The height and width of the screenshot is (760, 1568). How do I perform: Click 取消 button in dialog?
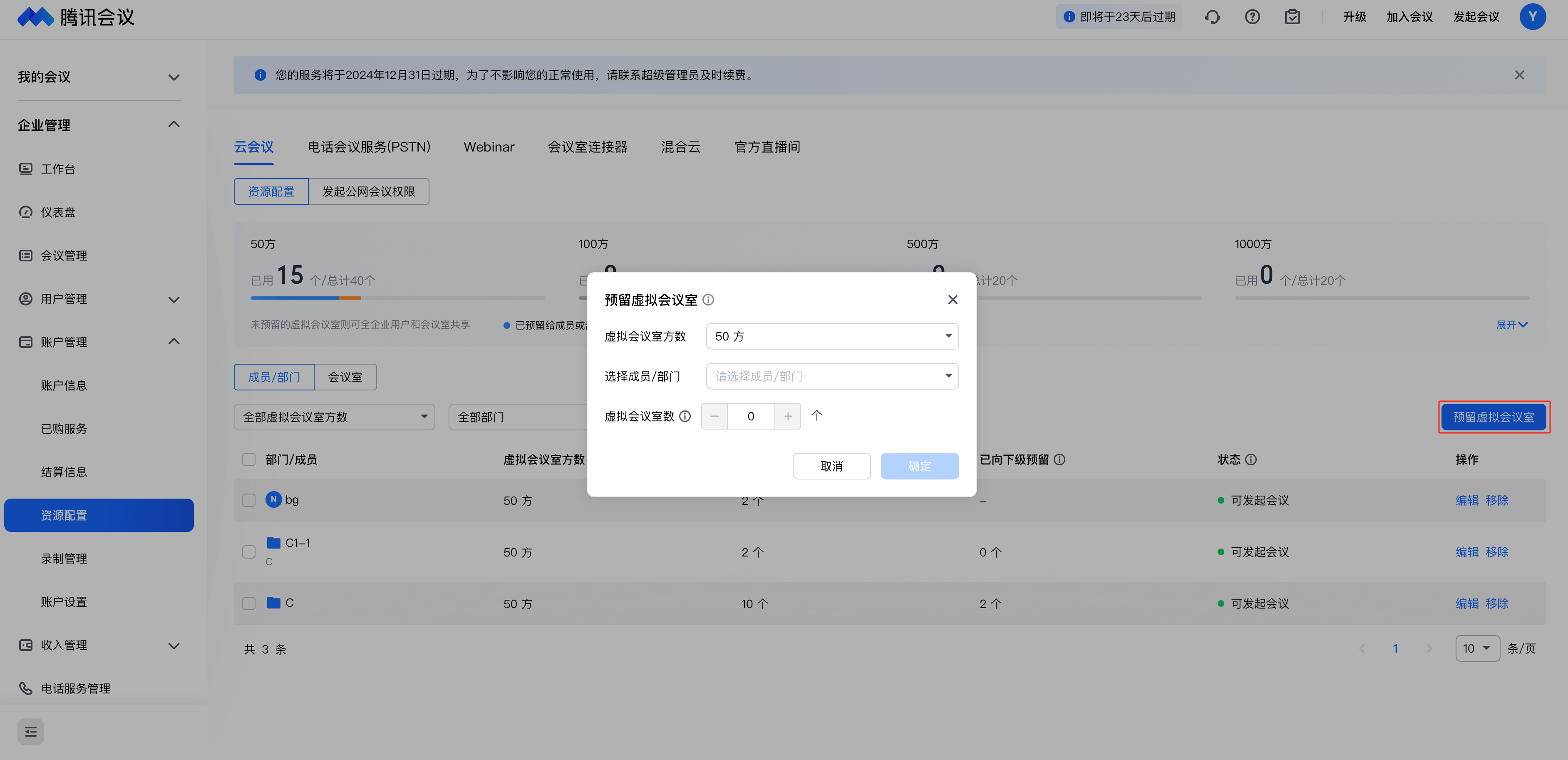click(x=831, y=467)
